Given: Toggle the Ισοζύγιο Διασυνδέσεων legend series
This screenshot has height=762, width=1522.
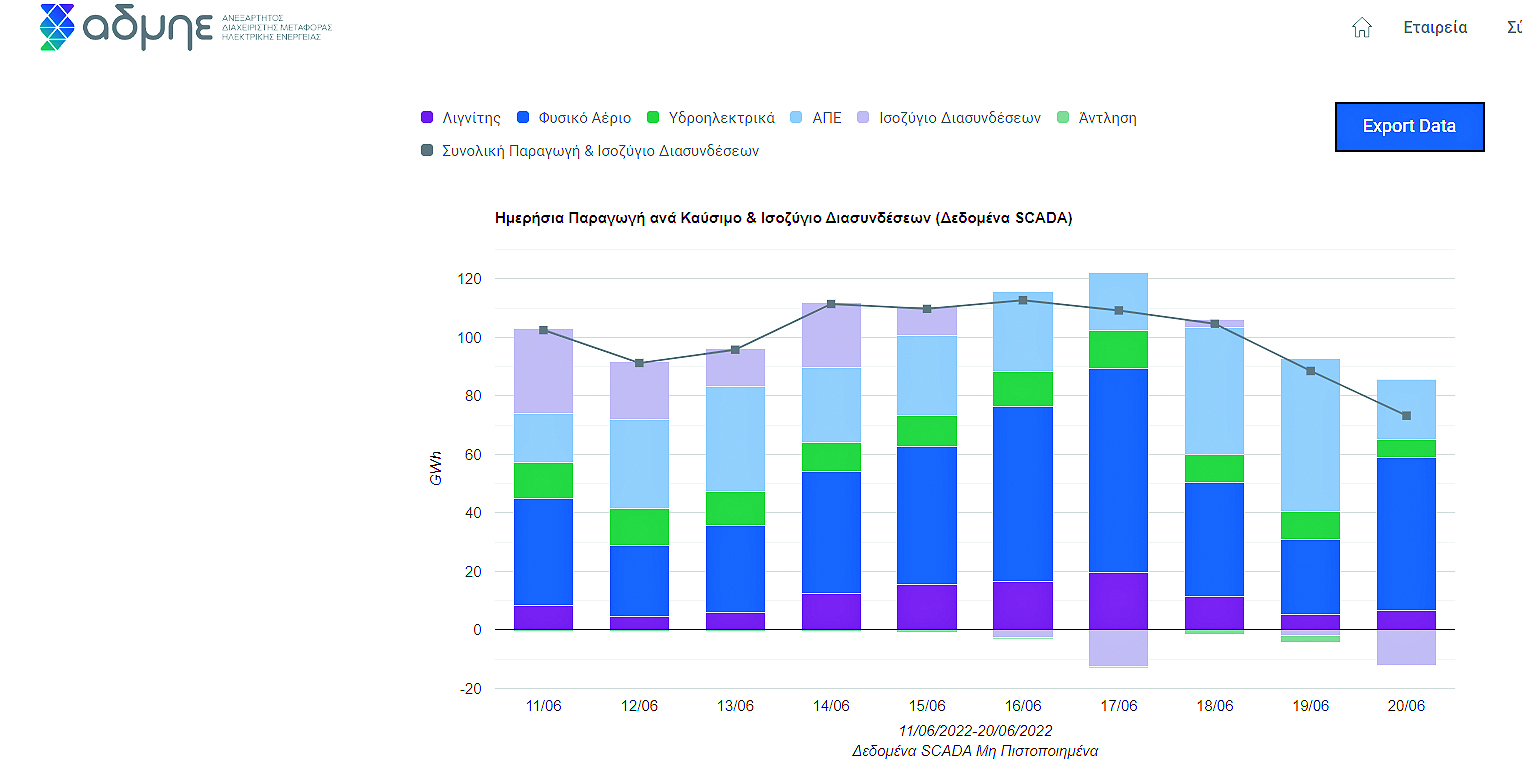Looking at the screenshot, I should [x=949, y=118].
